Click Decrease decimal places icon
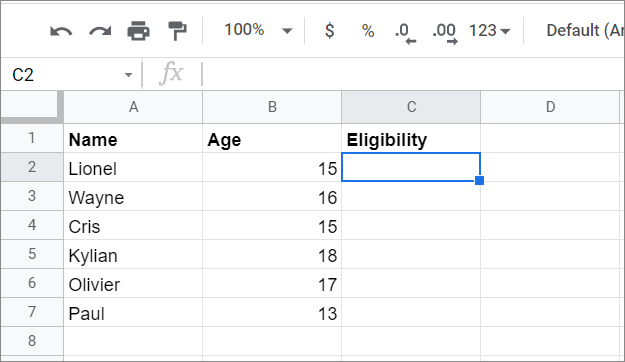 pyautogui.click(x=405, y=32)
